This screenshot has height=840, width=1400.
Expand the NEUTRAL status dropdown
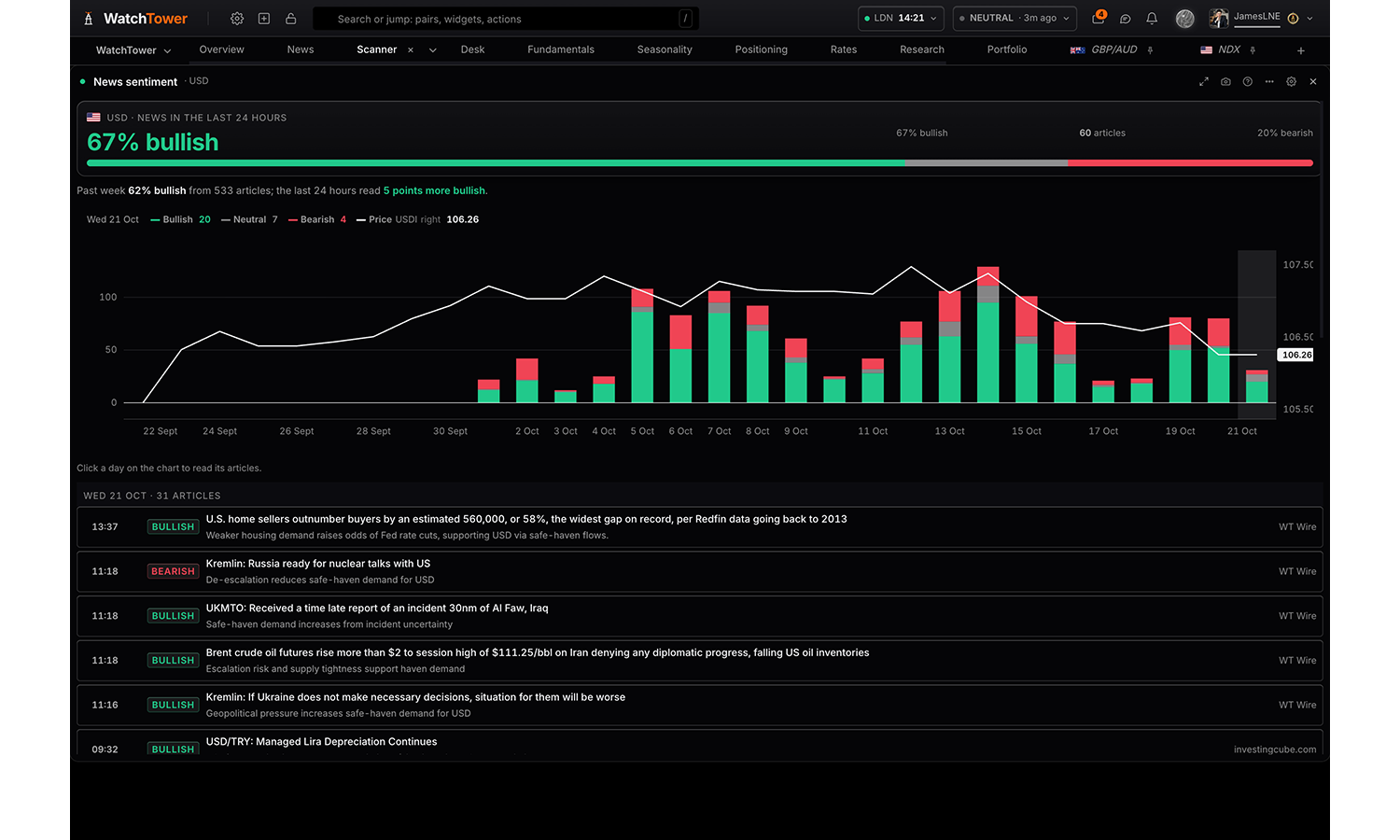click(1015, 19)
